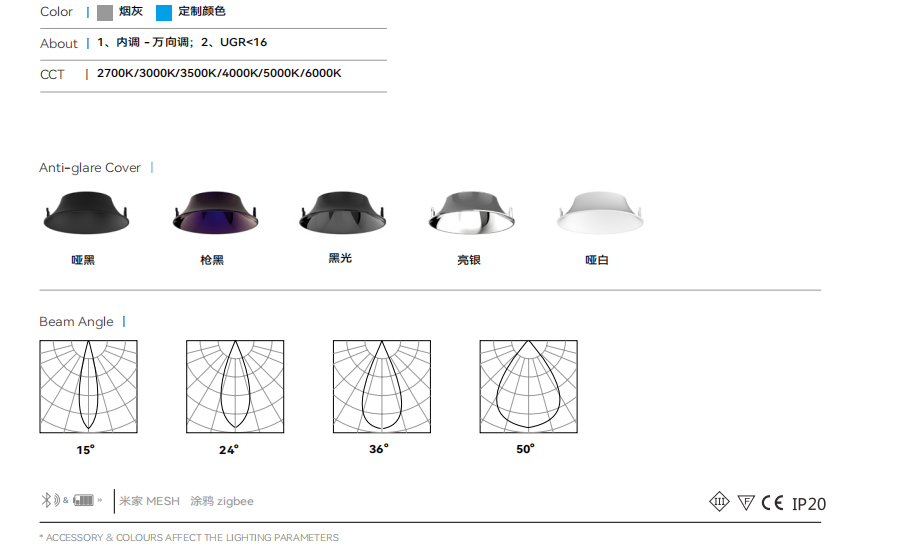Select the 黑光 glossy black cover image
The width and height of the screenshot is (900, 559).
343,212
